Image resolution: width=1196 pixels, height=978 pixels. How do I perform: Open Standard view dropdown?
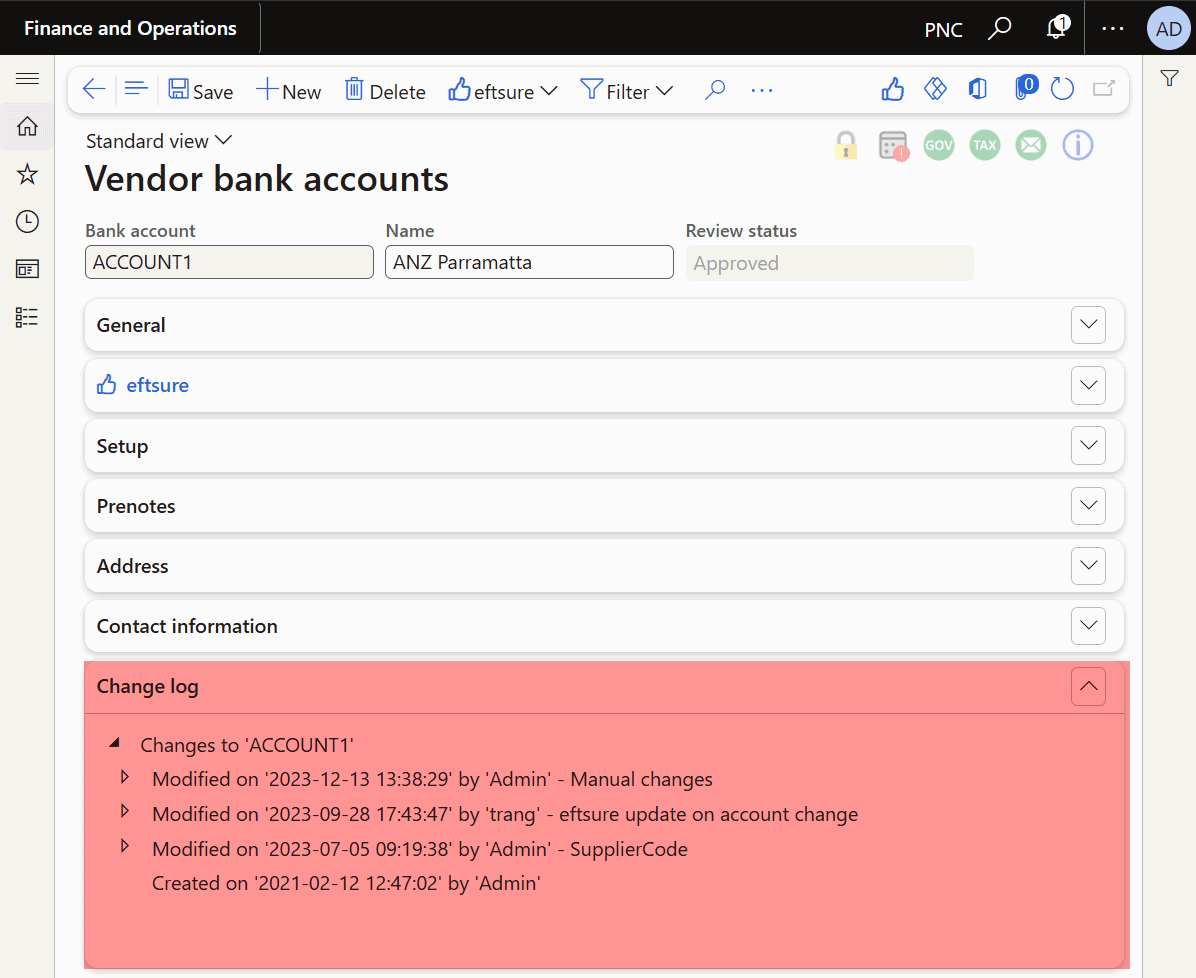159,141
